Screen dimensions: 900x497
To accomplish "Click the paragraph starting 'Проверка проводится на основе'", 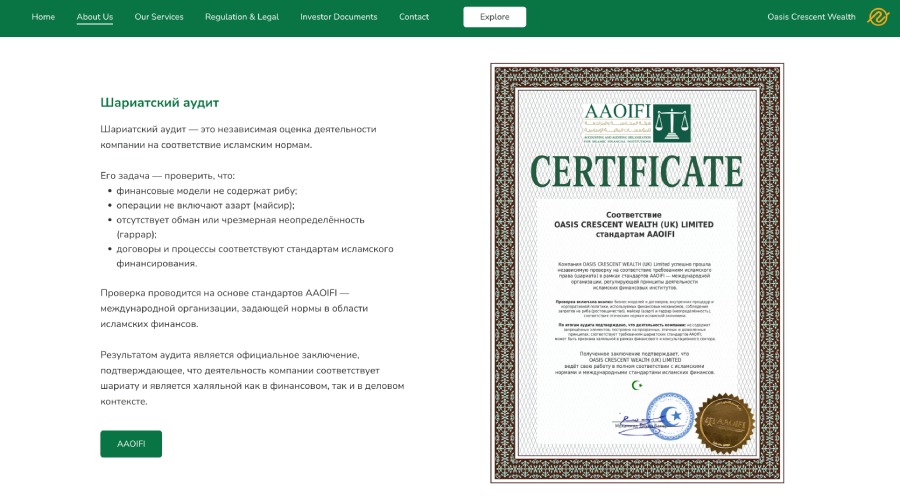I will [x=234, y=308].
